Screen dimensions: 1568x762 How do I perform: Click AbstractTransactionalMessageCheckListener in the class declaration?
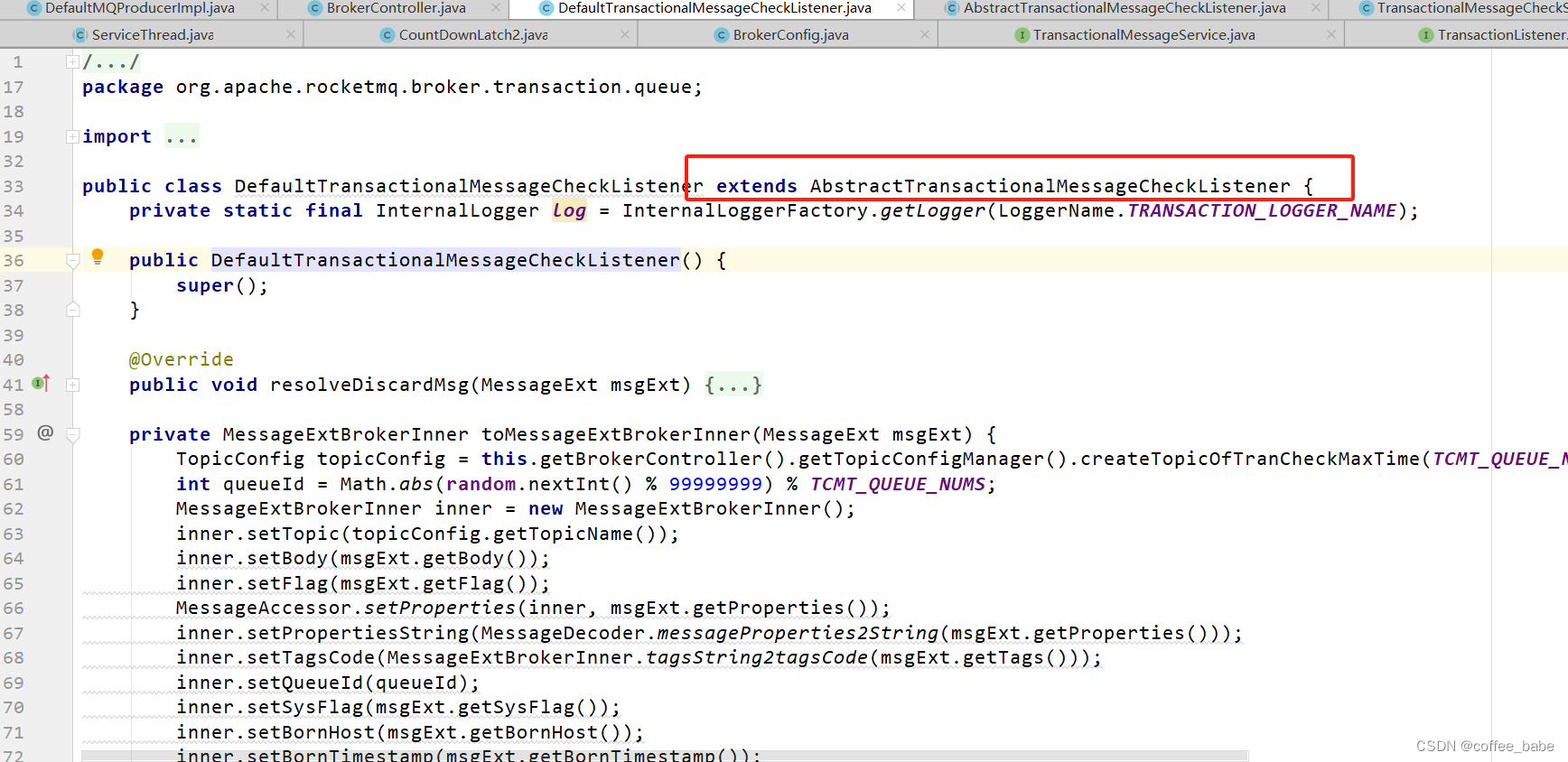point(1050,186)
